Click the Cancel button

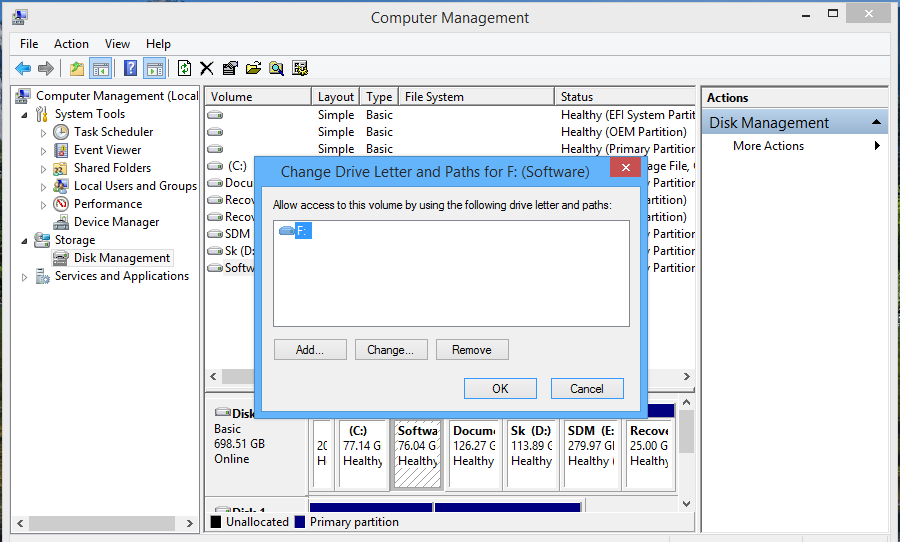[x=587, y=389]
